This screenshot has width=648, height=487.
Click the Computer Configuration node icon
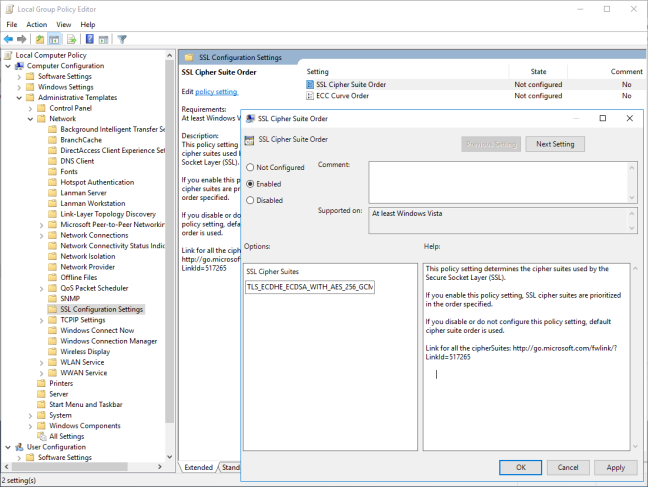[x=19, y=66]
